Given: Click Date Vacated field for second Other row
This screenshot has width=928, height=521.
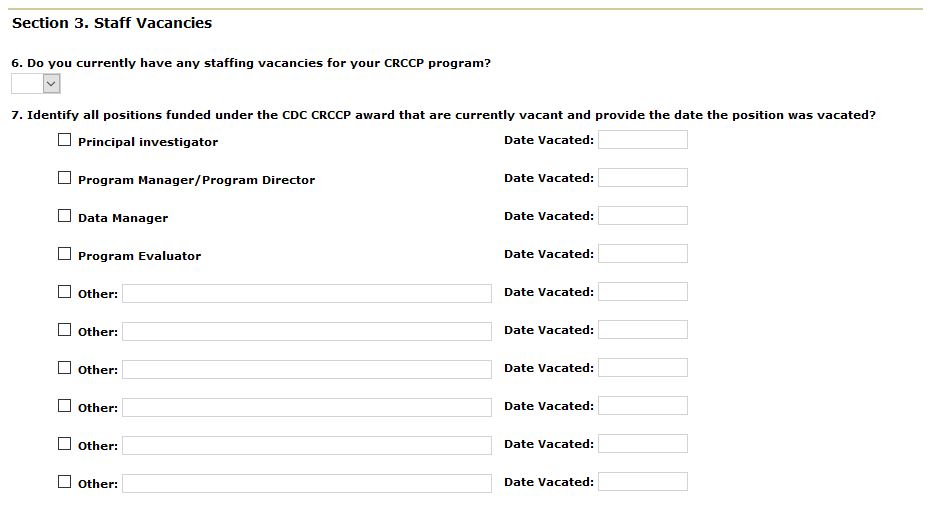Looking at the screenshot, I should (642, 330).
